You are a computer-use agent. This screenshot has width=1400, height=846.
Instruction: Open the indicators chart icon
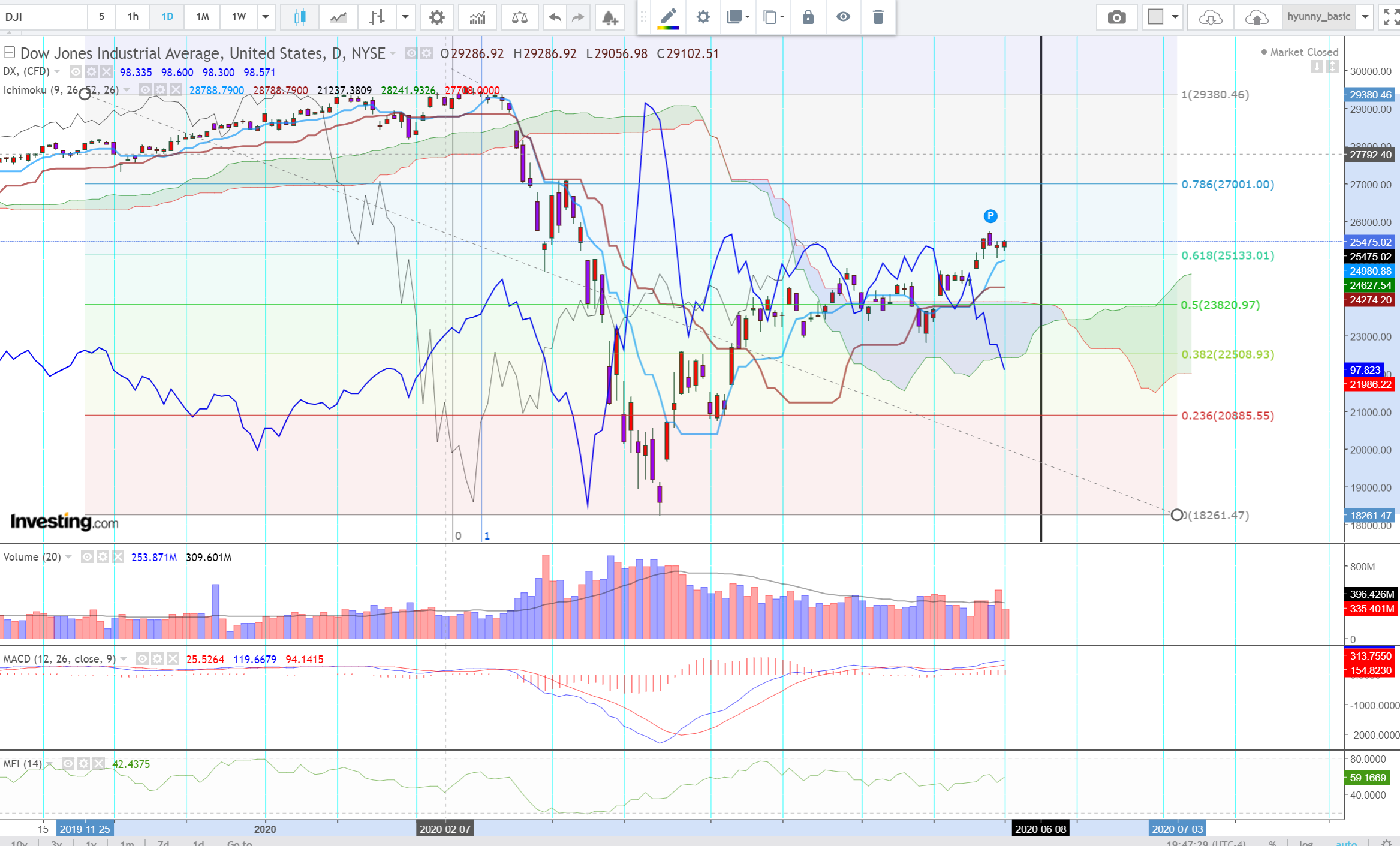pos(477,17)
